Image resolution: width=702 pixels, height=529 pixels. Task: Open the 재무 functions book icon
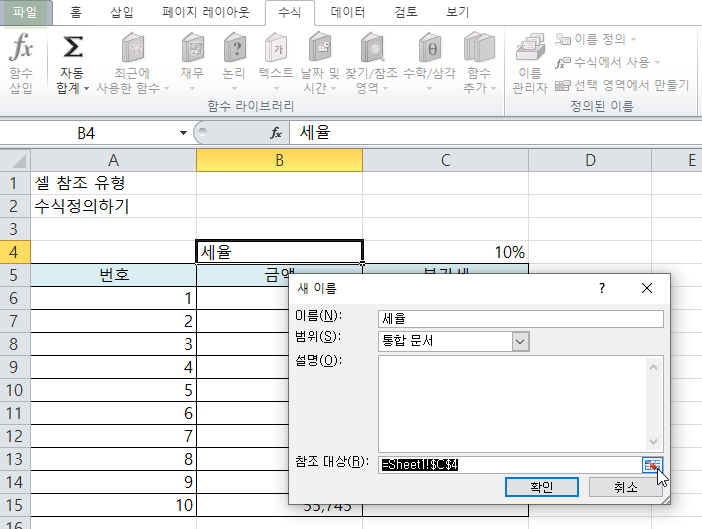pyautogui.click(x=193, y=47)
